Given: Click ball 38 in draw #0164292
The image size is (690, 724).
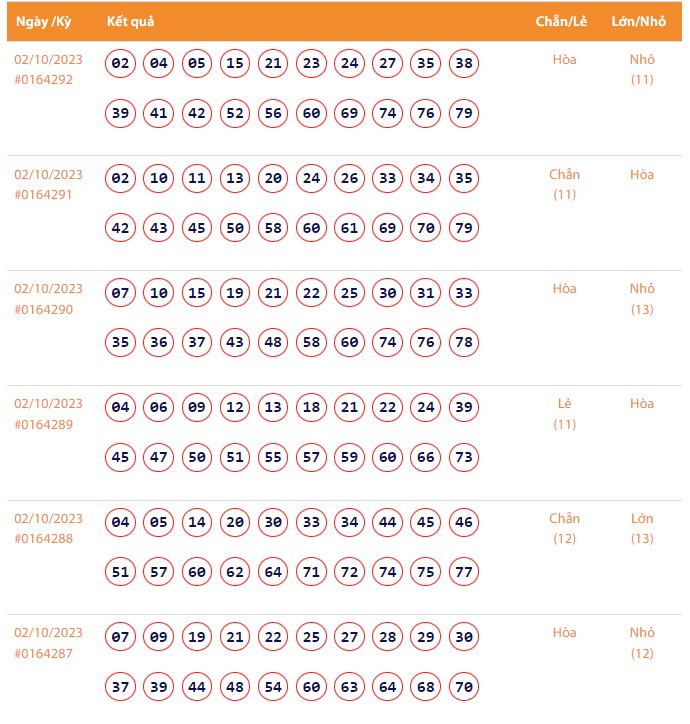Looking at the screenshot, I should point(464,65).
